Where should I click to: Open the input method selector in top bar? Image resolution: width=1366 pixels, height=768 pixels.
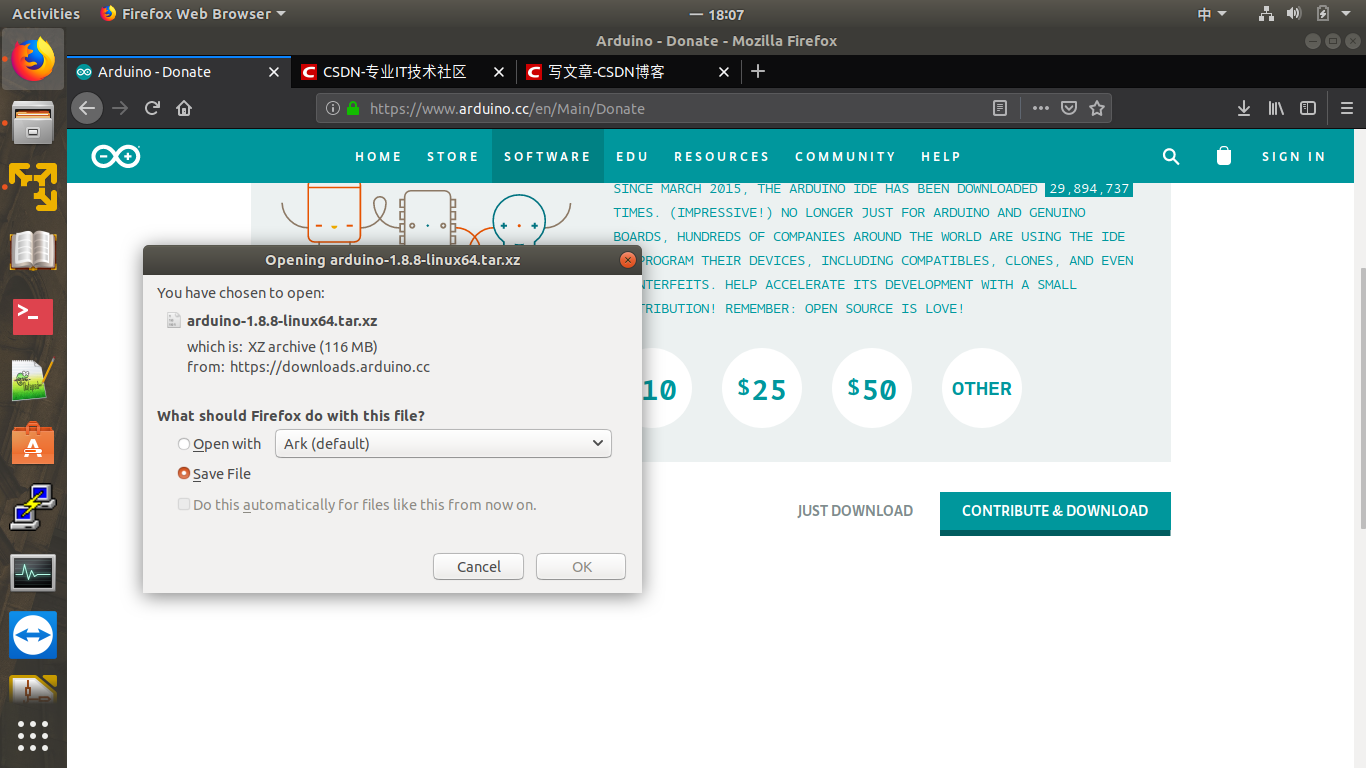[1212, 14]
